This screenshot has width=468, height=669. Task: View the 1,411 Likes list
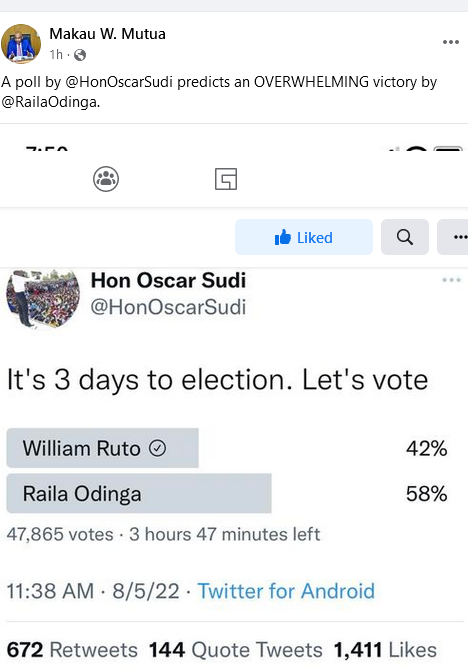[x=385, y=650]
